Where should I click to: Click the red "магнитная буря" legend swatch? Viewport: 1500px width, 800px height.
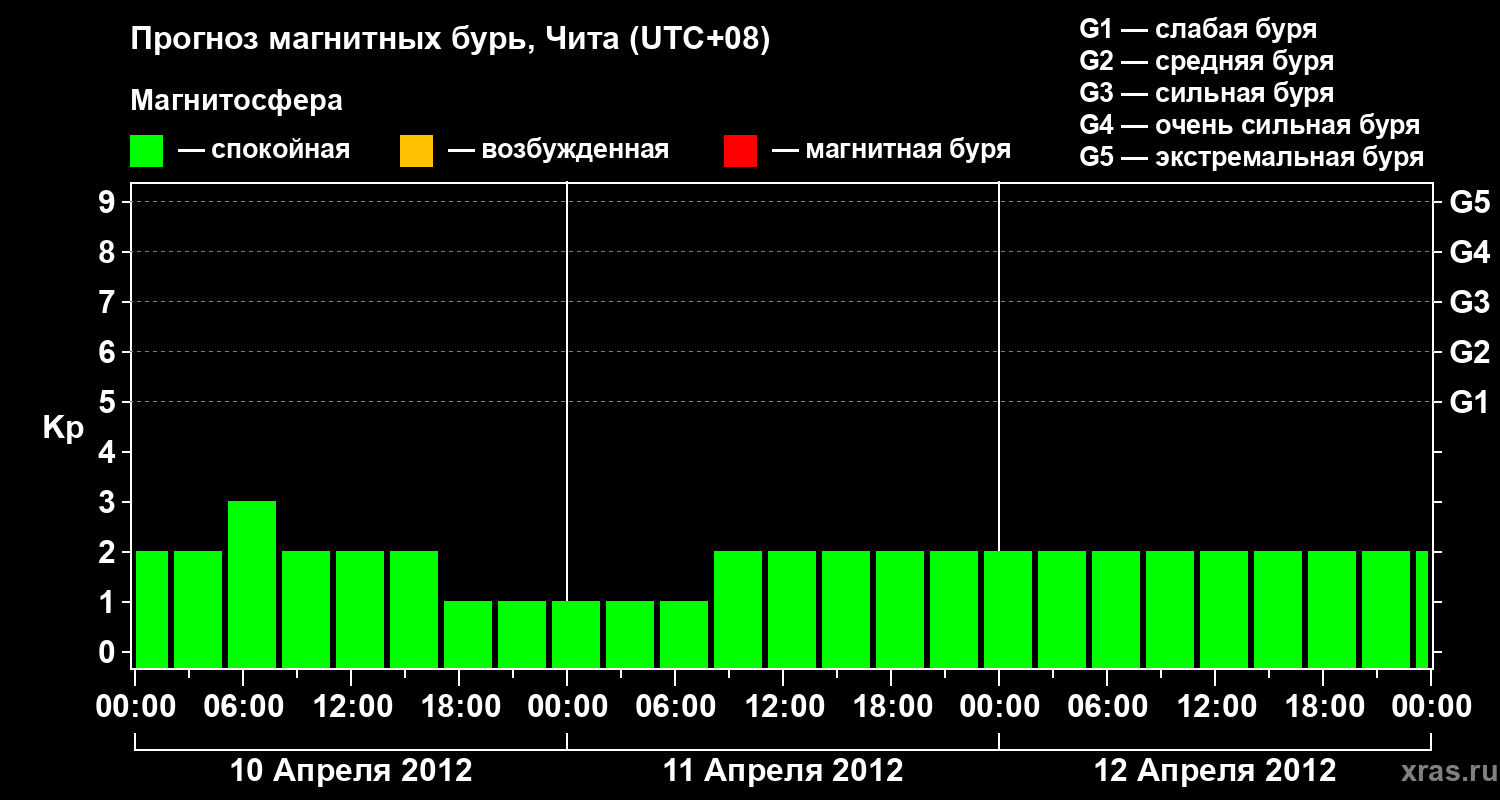point(740,151)
